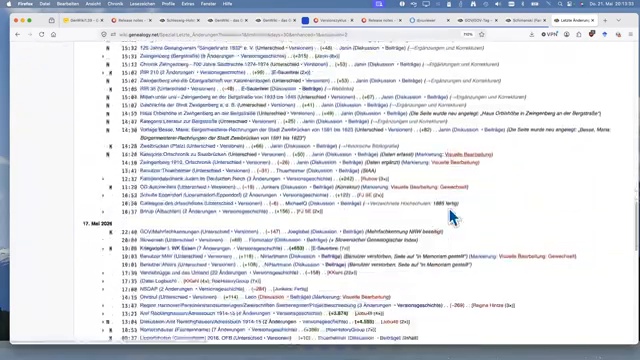Expand the 19:00 Kriegsopfer grouped changes entry
640x360 pixels.
coord(103,249)
